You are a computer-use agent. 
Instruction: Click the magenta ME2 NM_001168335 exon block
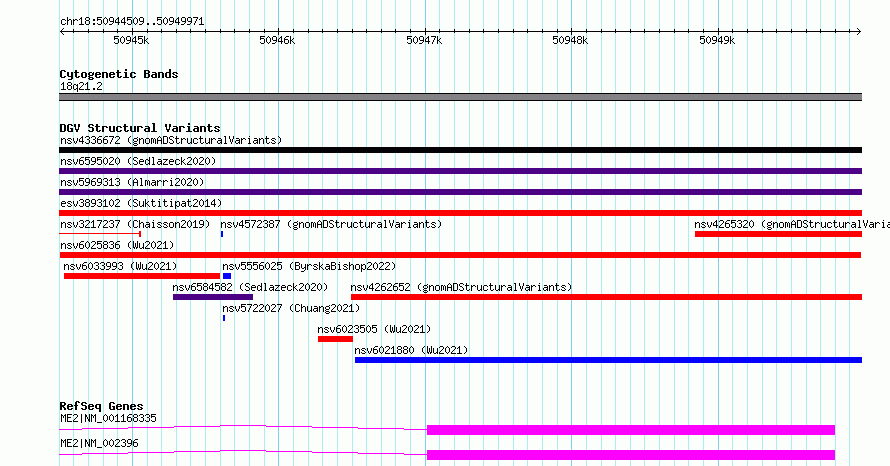(x=631, y=430)
